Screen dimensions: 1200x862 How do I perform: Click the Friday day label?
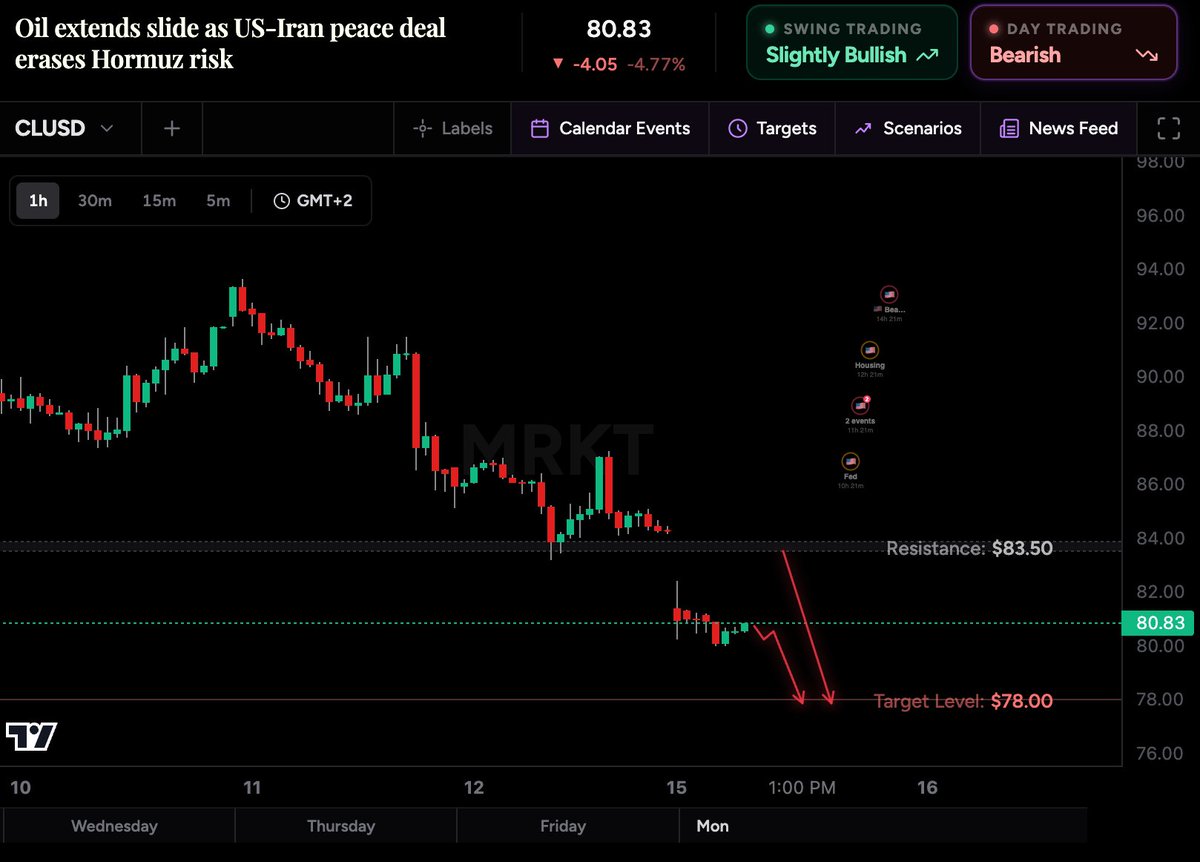click(562, 826)
